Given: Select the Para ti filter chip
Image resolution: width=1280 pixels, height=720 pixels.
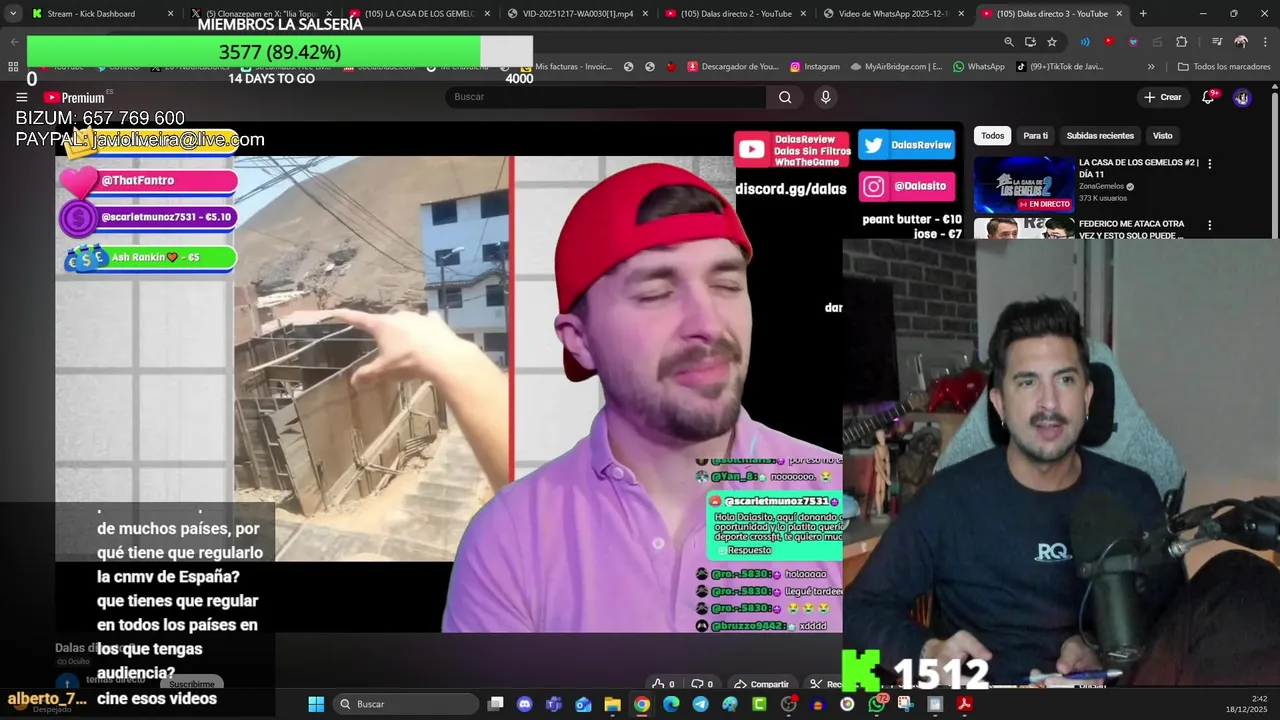Looking at the screenshot, I should (x=1035, y=136).
